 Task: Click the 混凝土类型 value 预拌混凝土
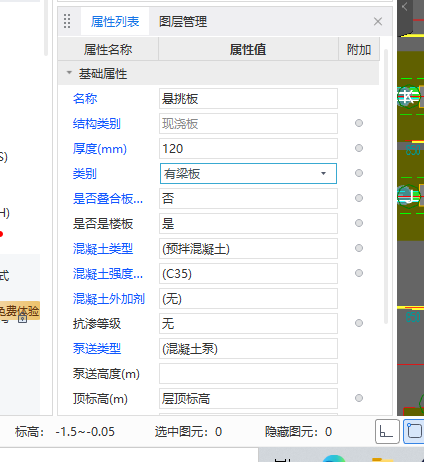tap(248, 249)
